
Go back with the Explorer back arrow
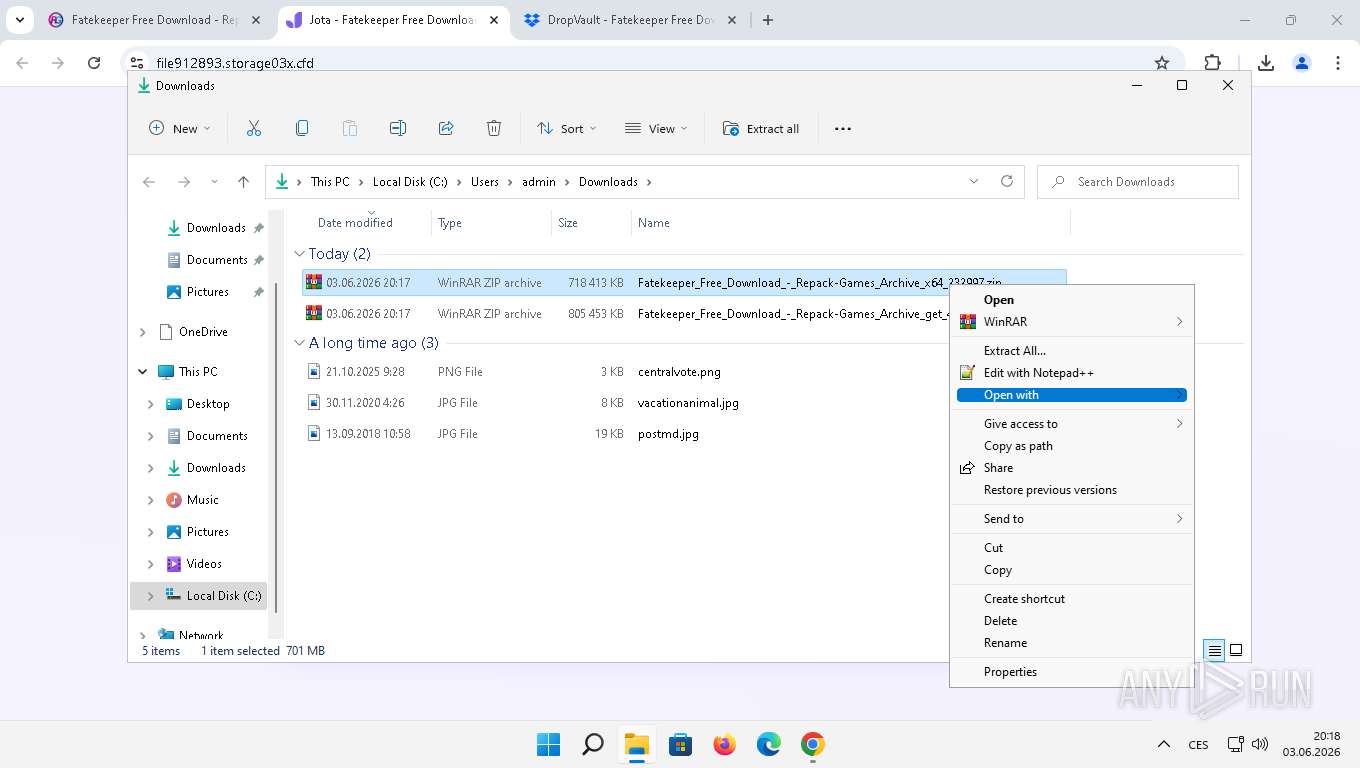tap(149, 182)
